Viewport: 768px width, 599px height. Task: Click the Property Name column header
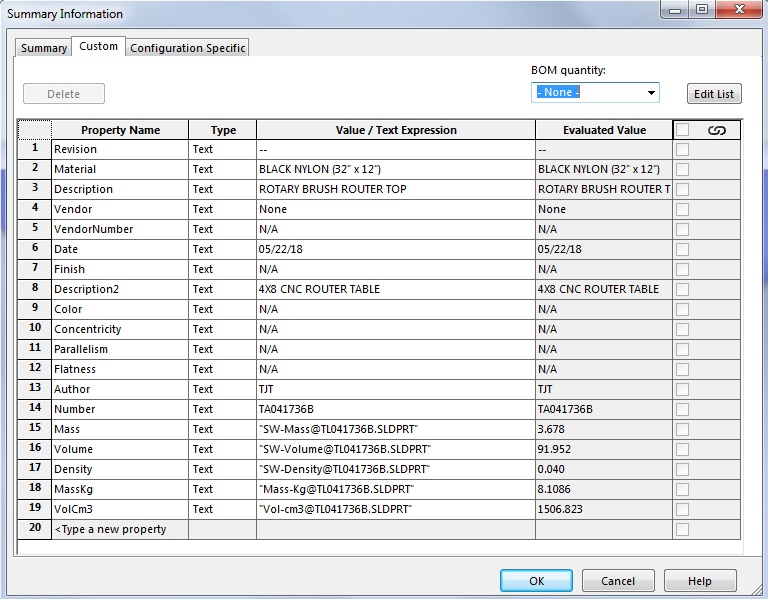click(x=120, y=130)
